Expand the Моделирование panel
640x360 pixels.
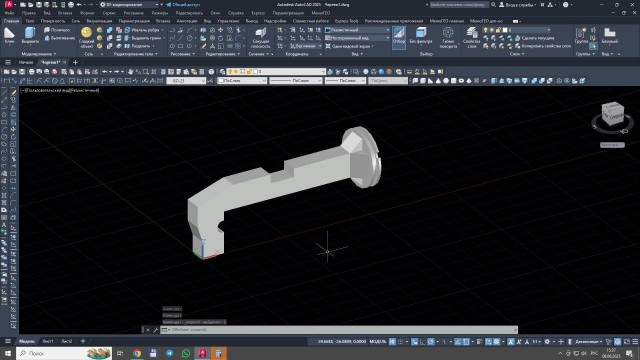(x=39, y=54)
